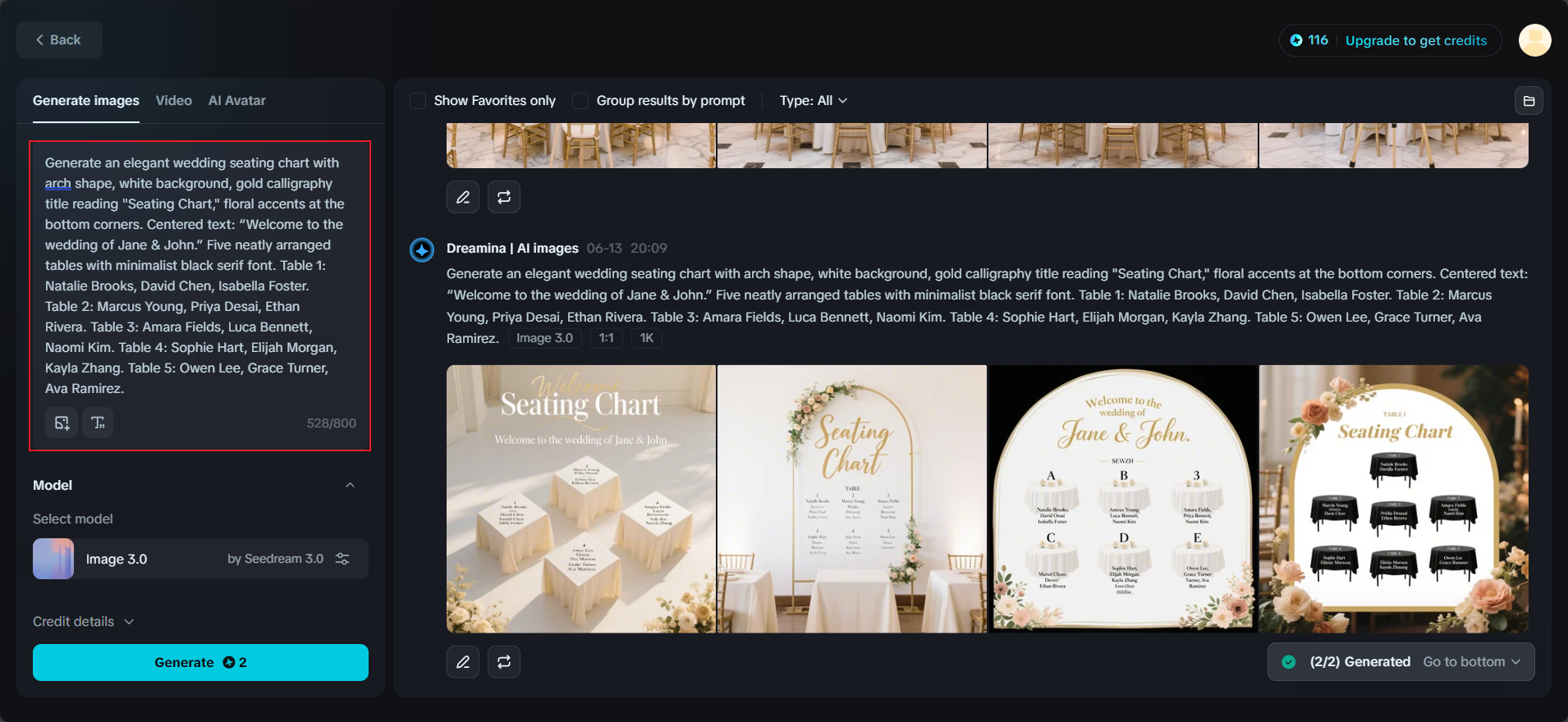This screenshot has height=722, width=1568.
Task: Open the first generated image with cube tables
Action: [x=581, y=499]
